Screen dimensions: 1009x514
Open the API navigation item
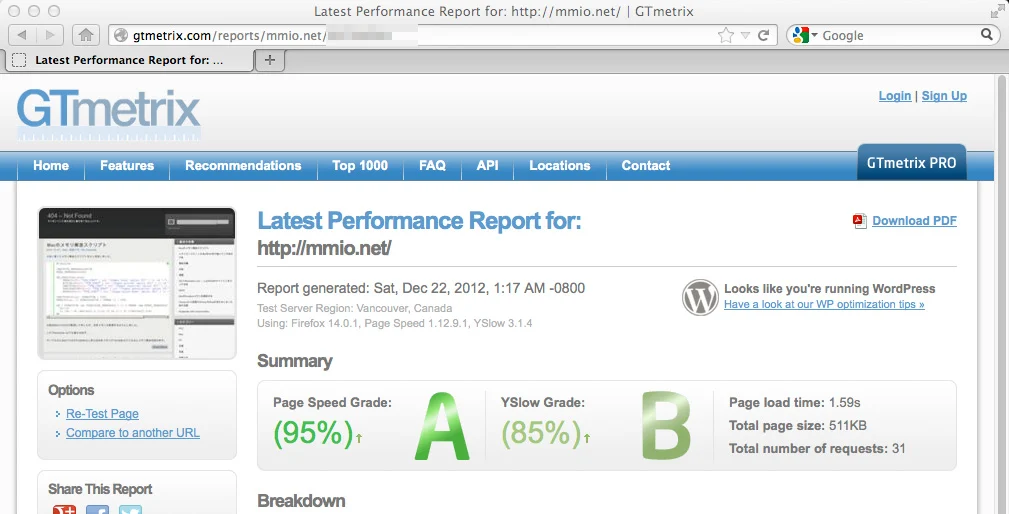tap(487, 165)
